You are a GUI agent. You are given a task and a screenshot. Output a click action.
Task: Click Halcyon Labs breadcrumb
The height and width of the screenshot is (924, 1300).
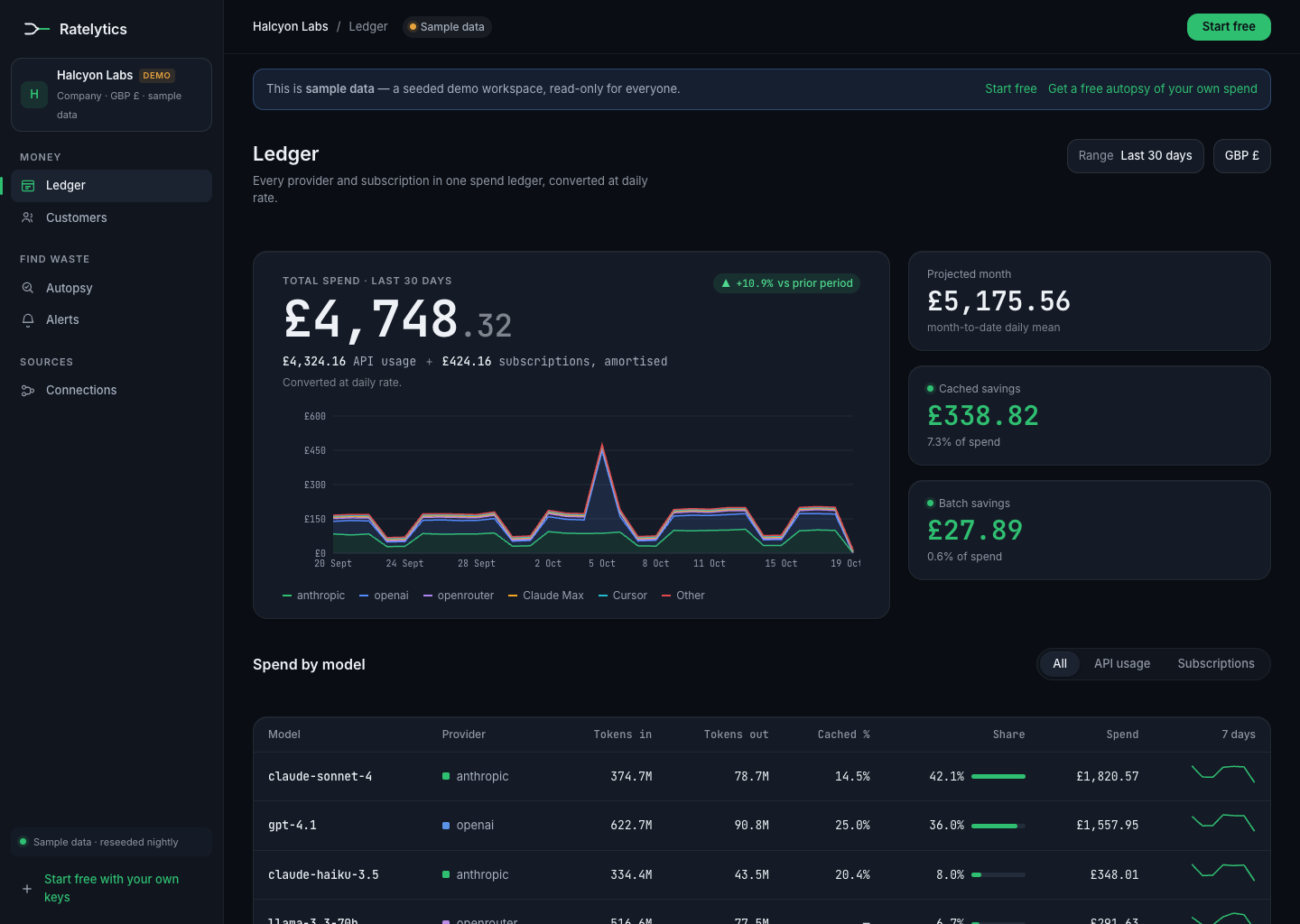[x=291, y=27]
